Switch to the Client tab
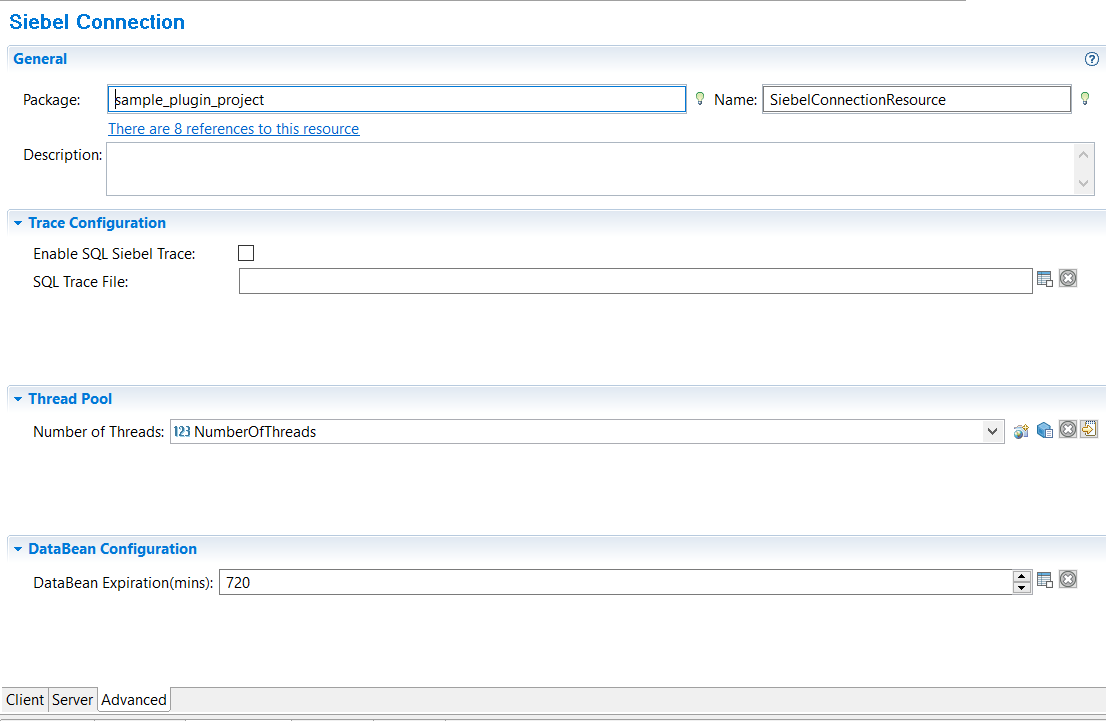This screenshot has width=1106, height=721. [25, 700]
